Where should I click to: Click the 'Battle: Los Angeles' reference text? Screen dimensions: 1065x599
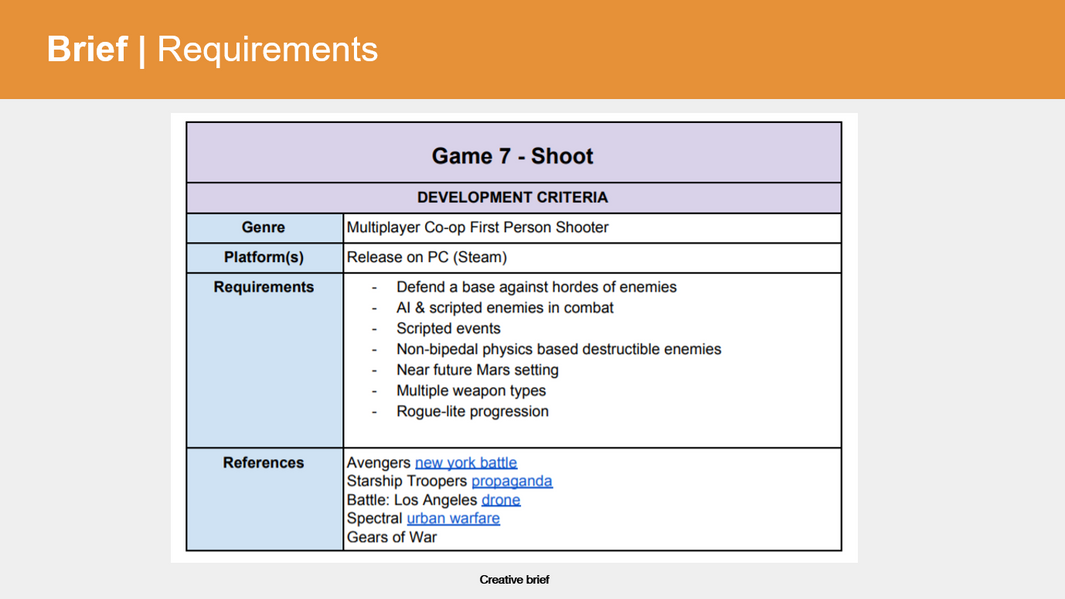(x=412, y=500)
